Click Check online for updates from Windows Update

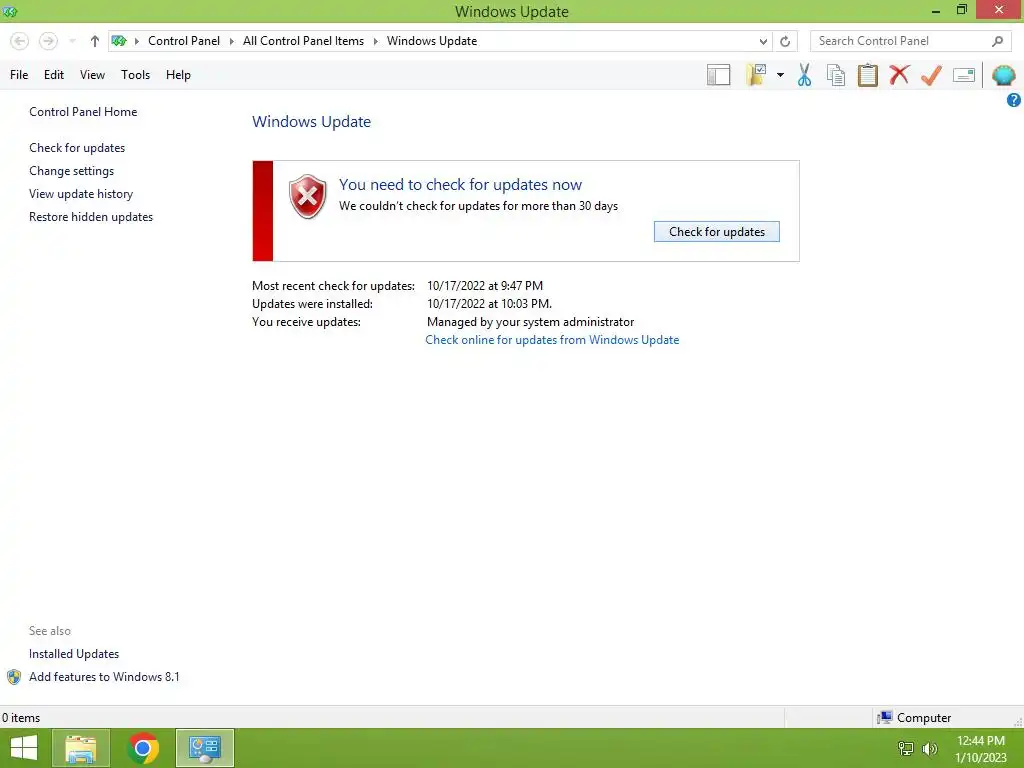[552, 340]
